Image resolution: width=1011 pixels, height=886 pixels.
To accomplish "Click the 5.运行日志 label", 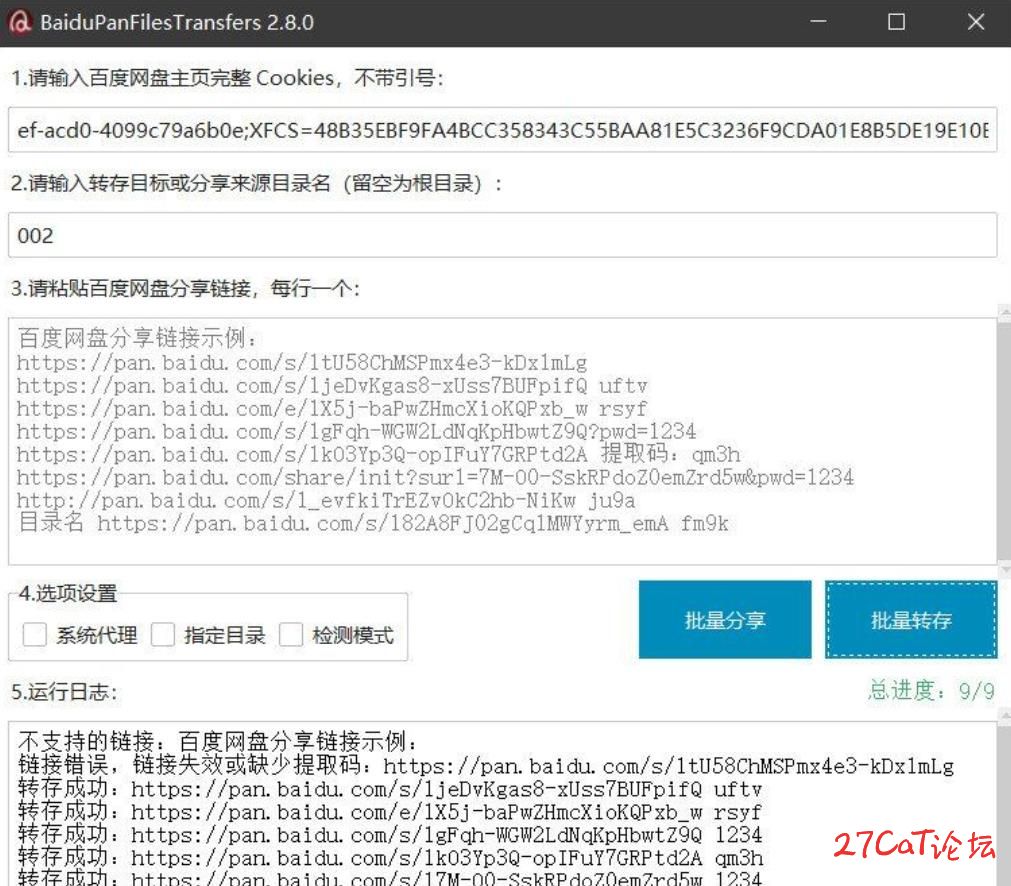I will click(x=64, y=692).
